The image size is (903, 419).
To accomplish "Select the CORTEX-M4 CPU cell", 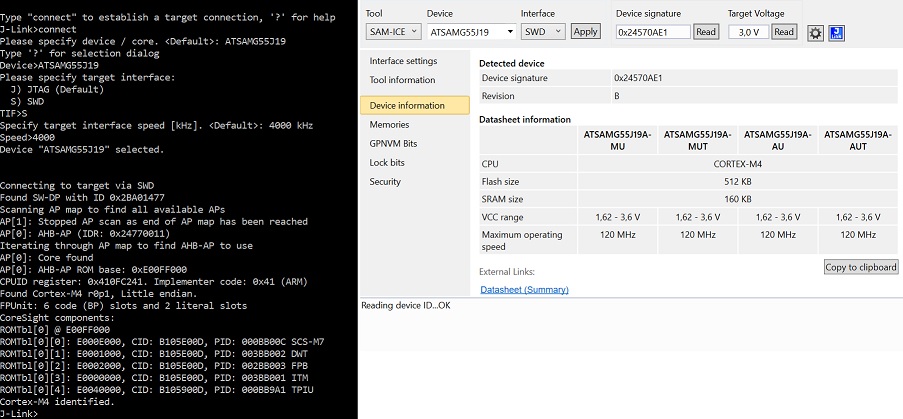I will (738, 164).
